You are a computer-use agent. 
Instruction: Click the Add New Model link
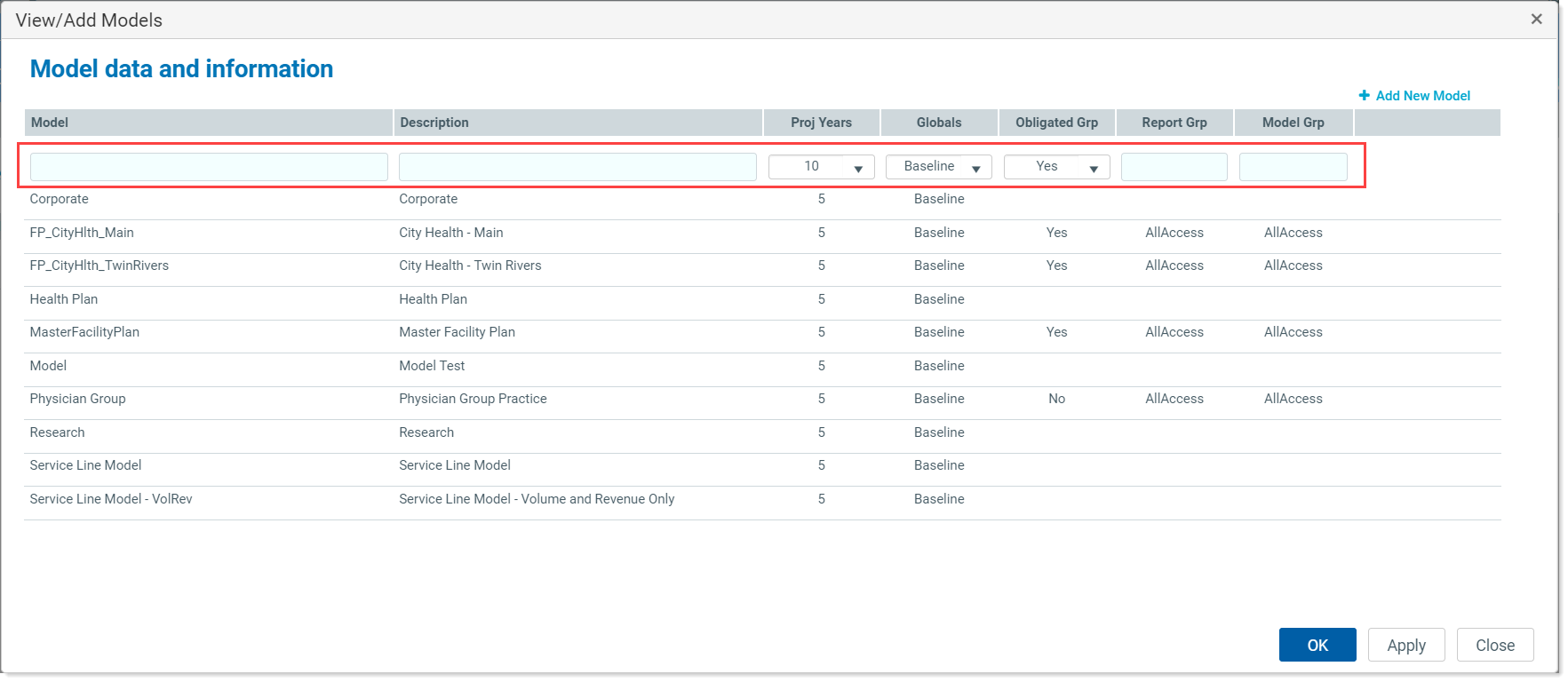(1422, 96)
